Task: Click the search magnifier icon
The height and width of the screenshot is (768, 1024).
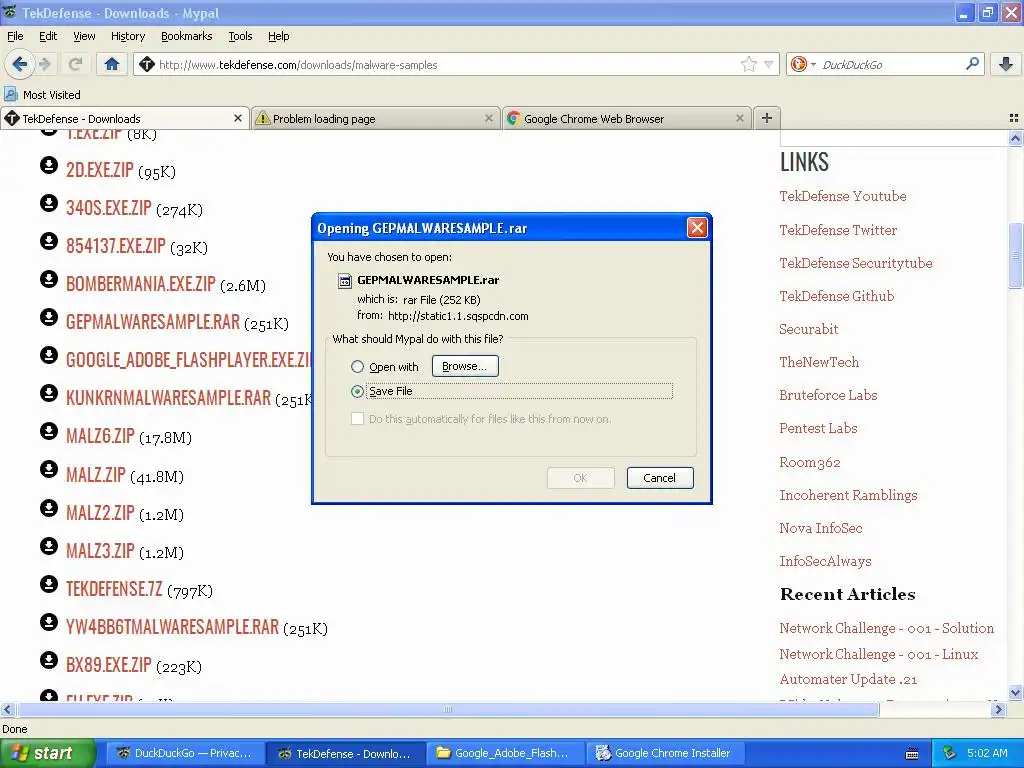Action: point(972,63)
